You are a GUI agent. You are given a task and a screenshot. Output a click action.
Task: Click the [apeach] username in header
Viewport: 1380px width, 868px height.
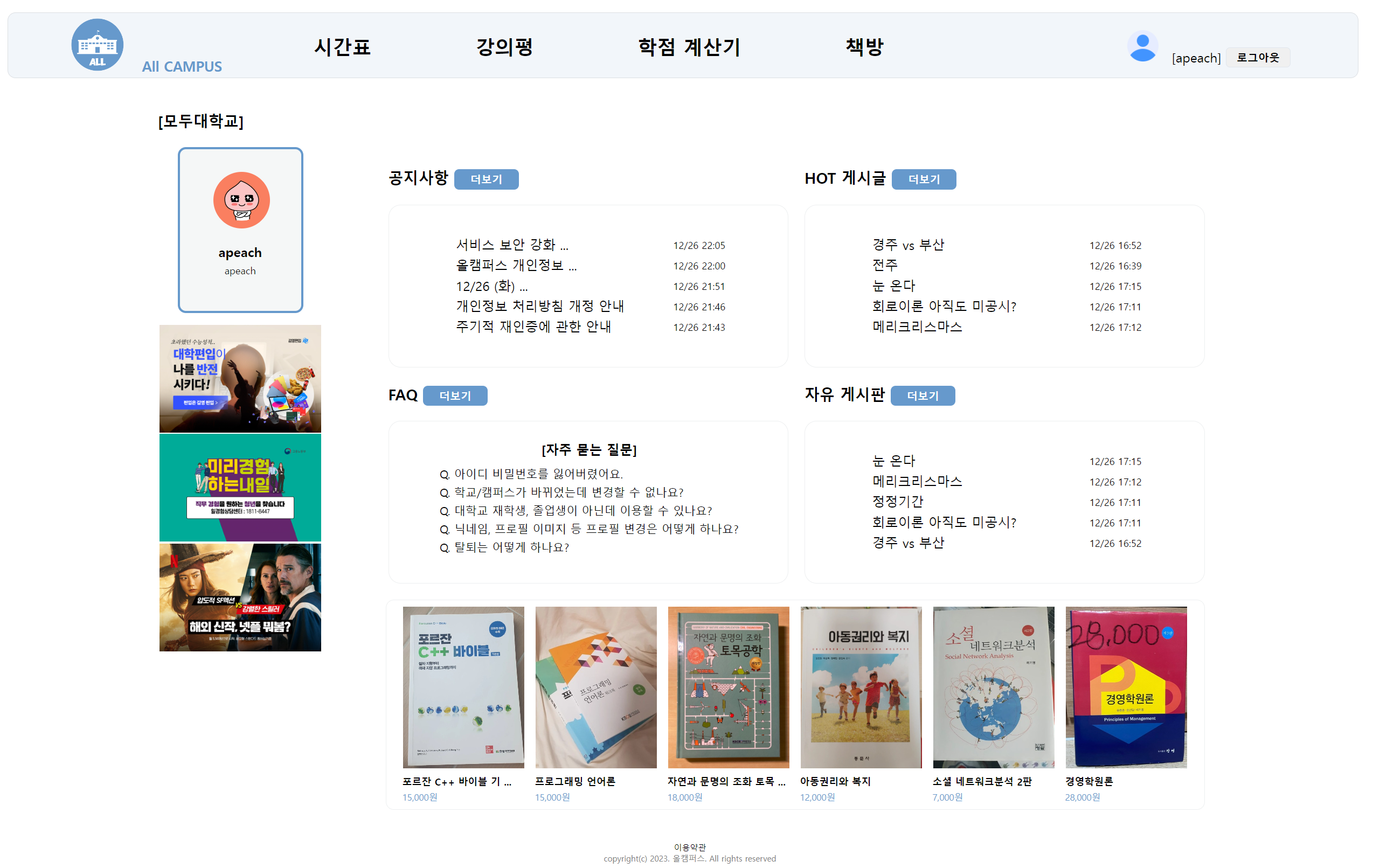1196,58
